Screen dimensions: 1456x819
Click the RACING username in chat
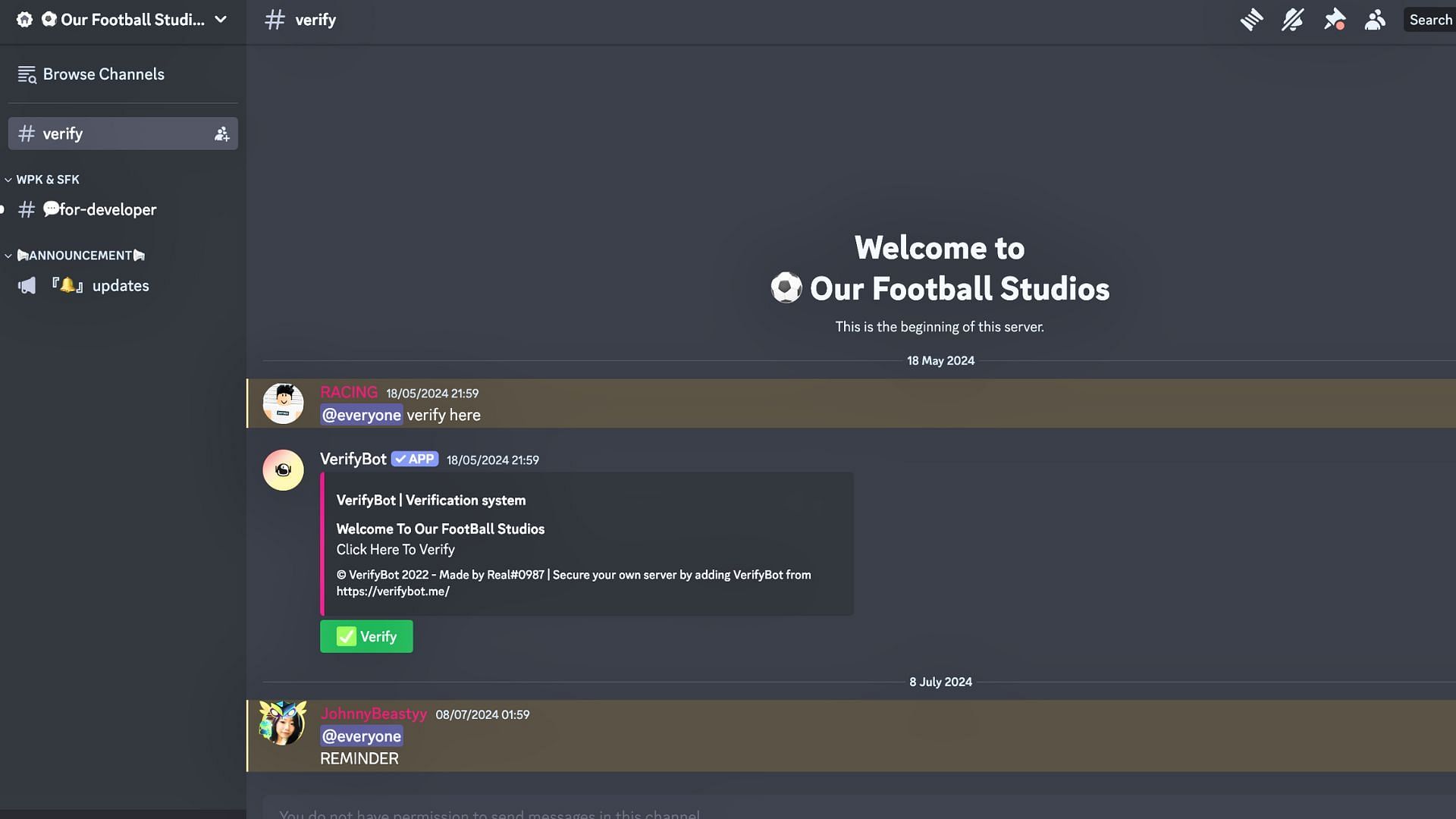[x=348, y=392]
